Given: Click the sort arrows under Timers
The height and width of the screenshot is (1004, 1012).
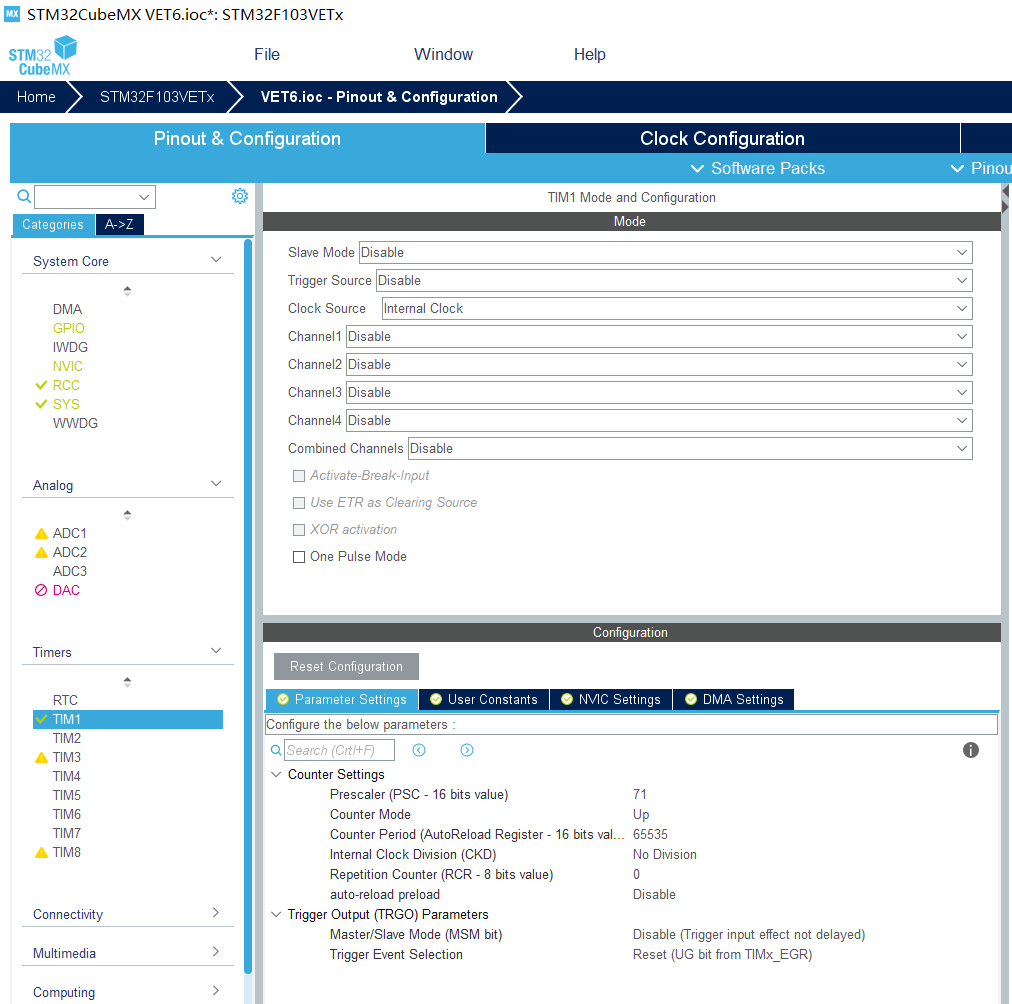Looking at the screenshot, I should 127,681.
